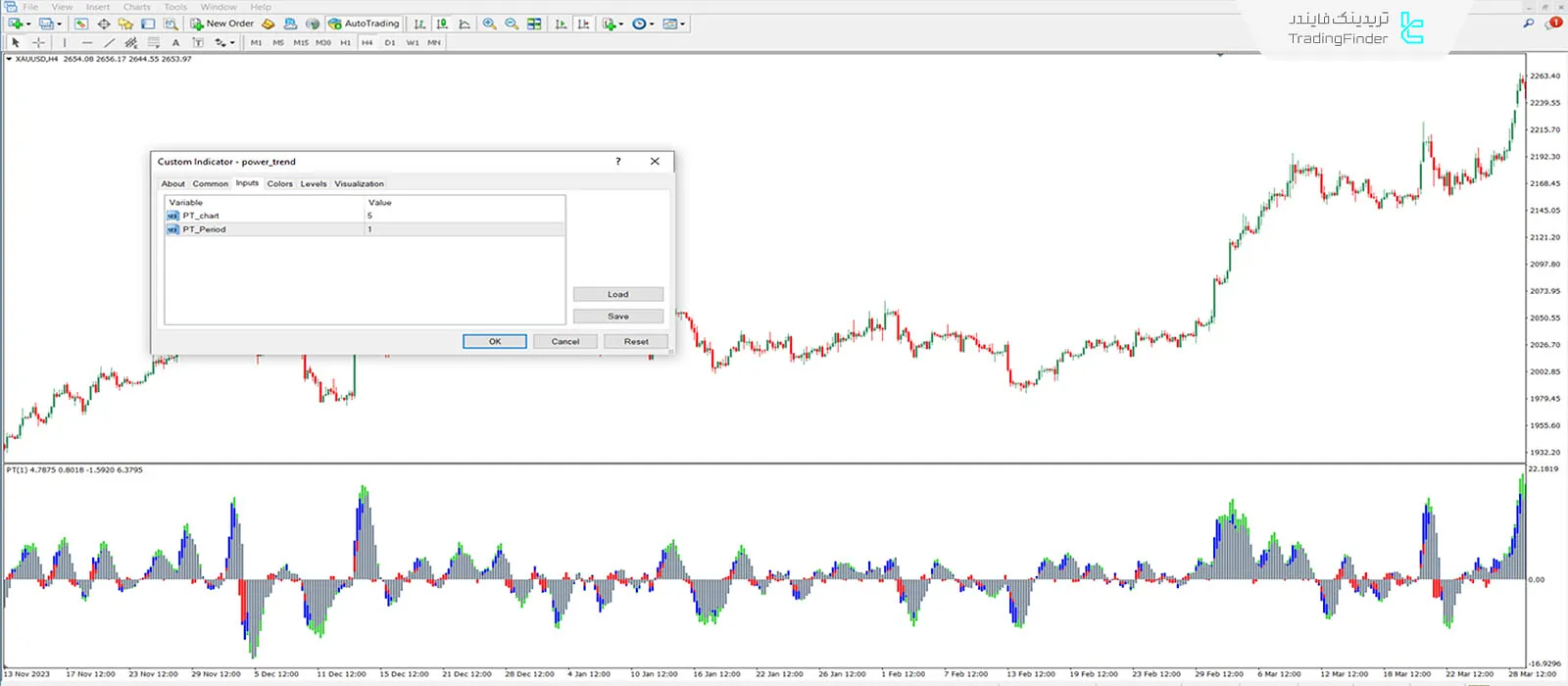
Task: Click the Zoom In magnifier icon
Action: pos(489,24)
